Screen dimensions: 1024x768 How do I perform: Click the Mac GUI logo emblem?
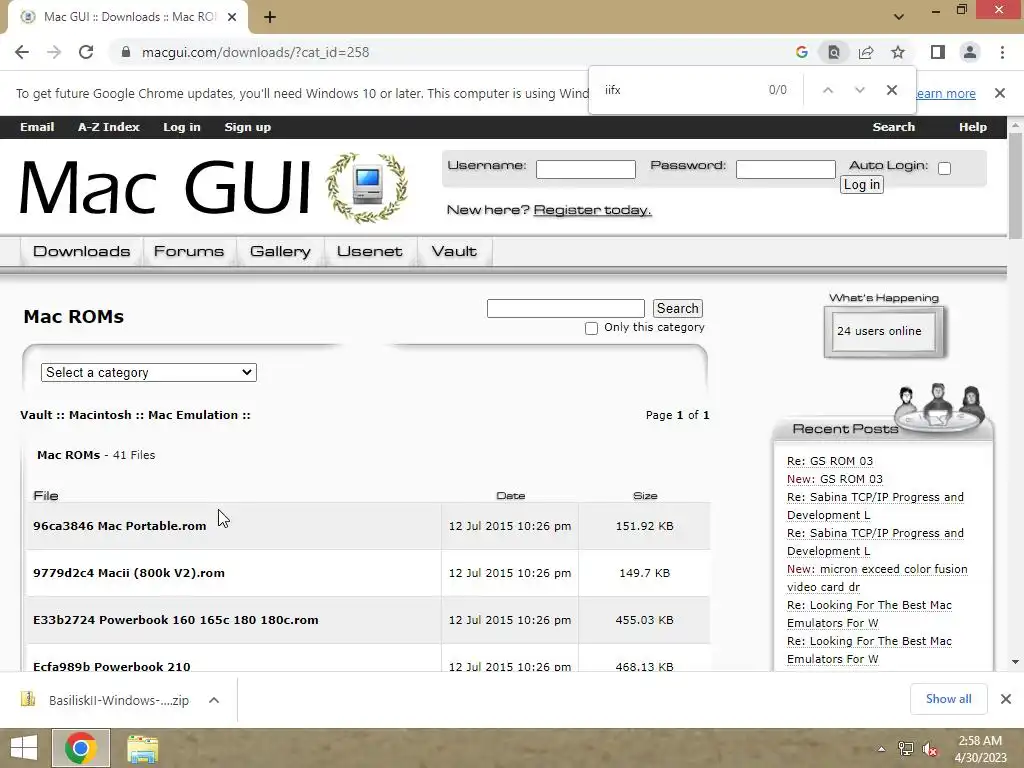click(x=367, y=187)
